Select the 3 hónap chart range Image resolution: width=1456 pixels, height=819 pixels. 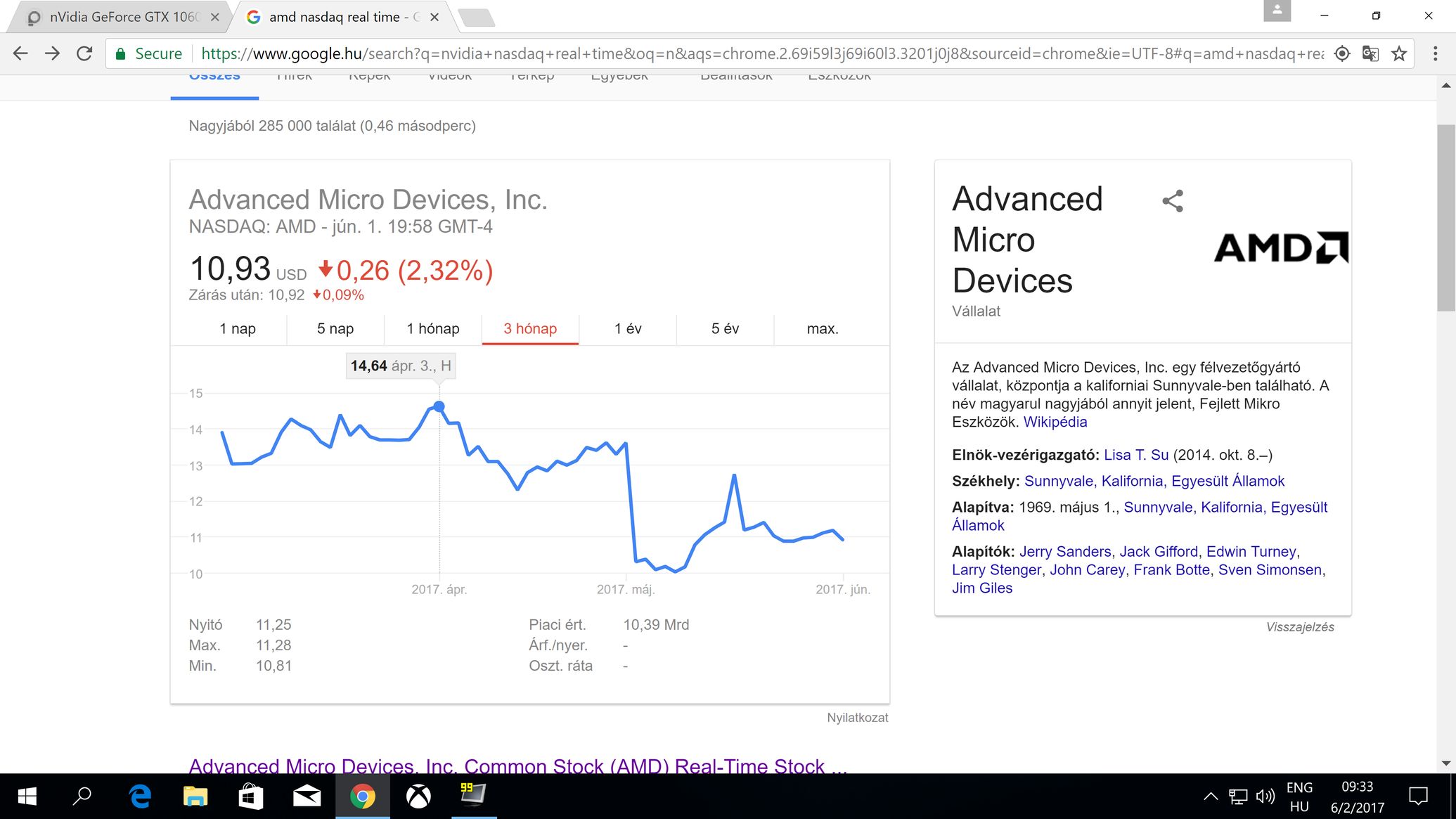(x=530, y=329)
